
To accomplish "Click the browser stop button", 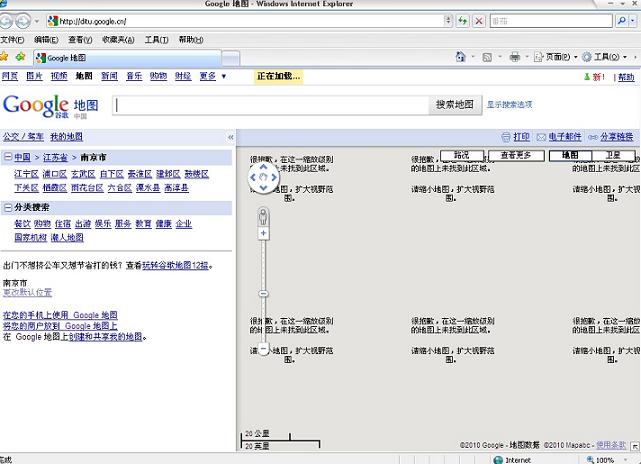I will (x=480, y=20).
